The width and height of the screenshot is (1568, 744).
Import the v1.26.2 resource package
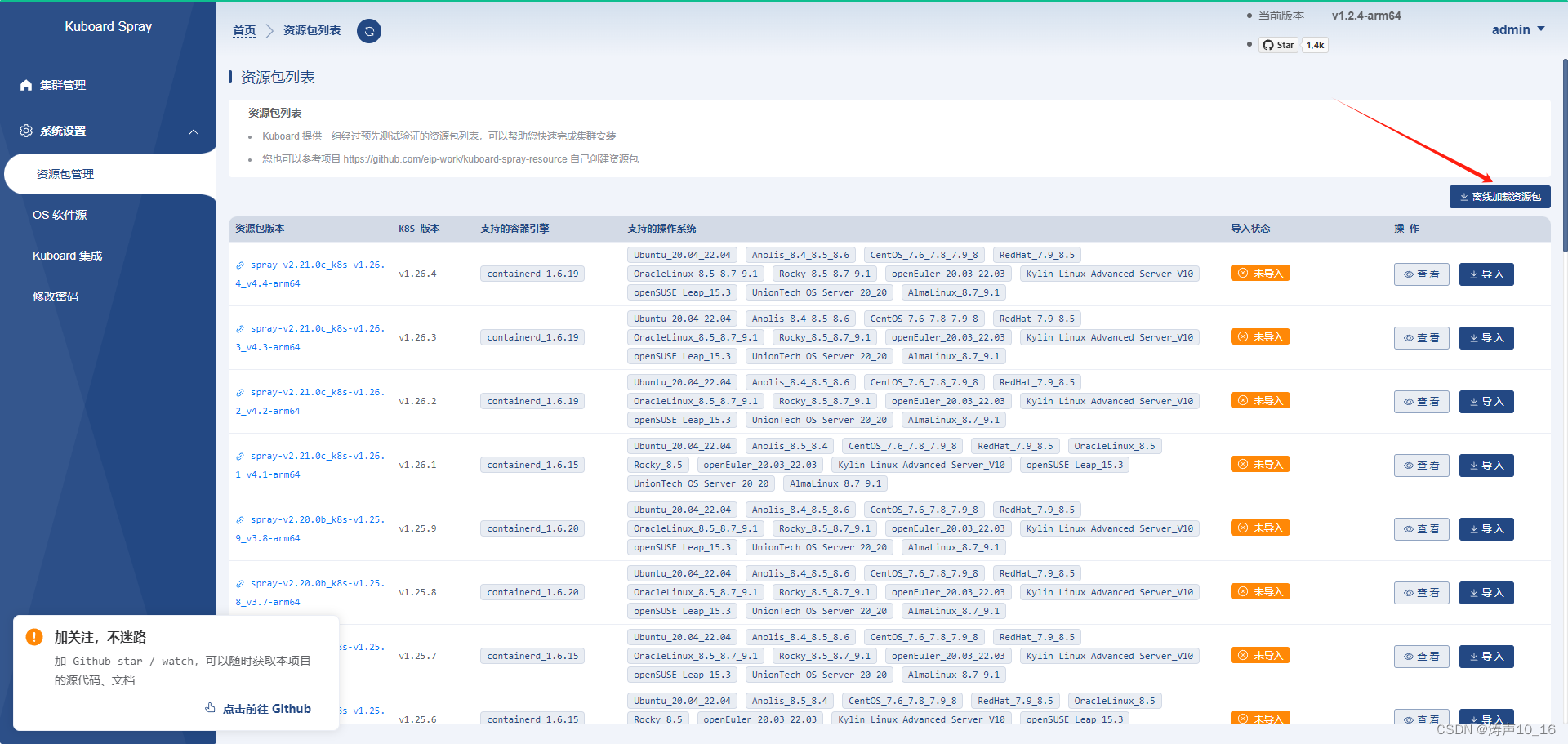point(1486,402)
